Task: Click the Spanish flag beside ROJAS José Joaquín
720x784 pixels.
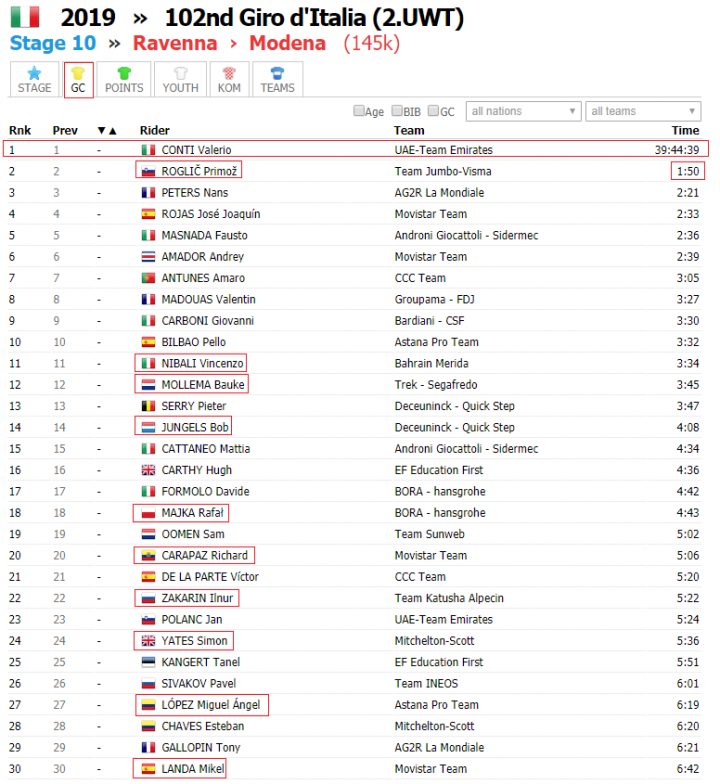Action: [x=148, y=214]
